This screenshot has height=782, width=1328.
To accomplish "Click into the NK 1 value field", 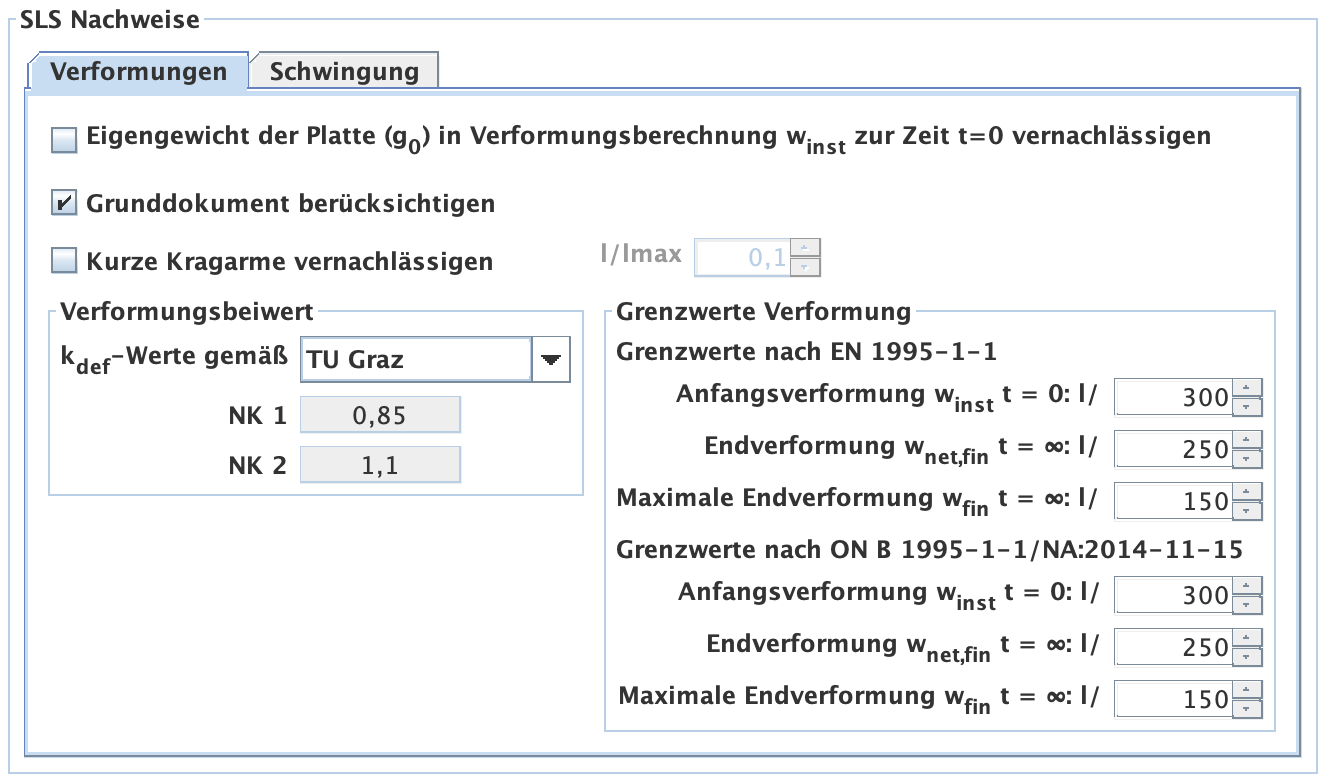I will [x=380, y=414].
